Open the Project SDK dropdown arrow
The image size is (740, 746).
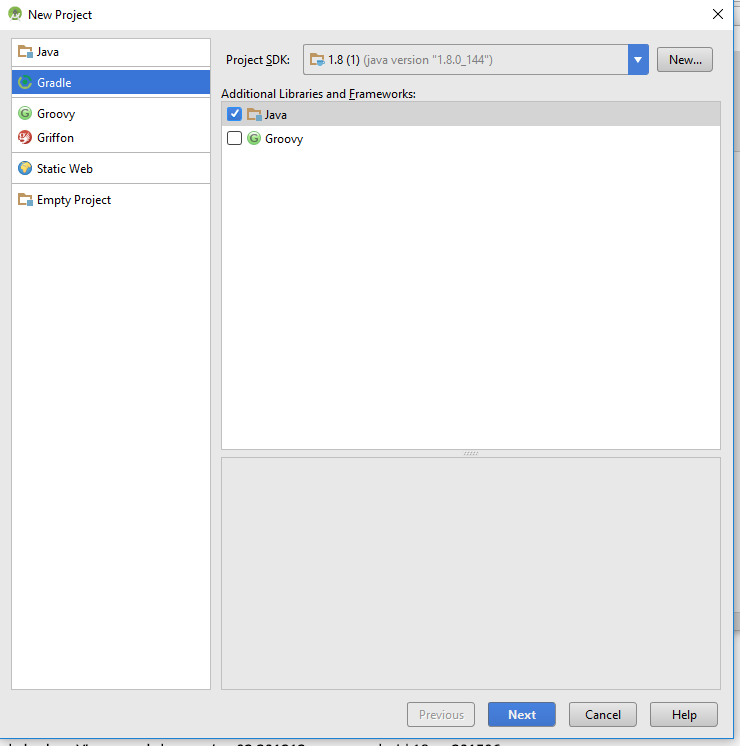(x=638, y=59)
